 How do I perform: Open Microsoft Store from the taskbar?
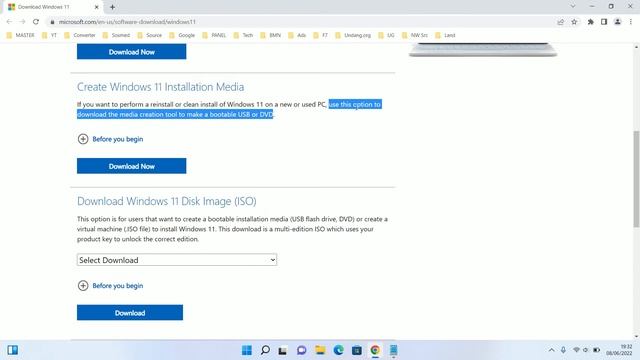point(357,350)
